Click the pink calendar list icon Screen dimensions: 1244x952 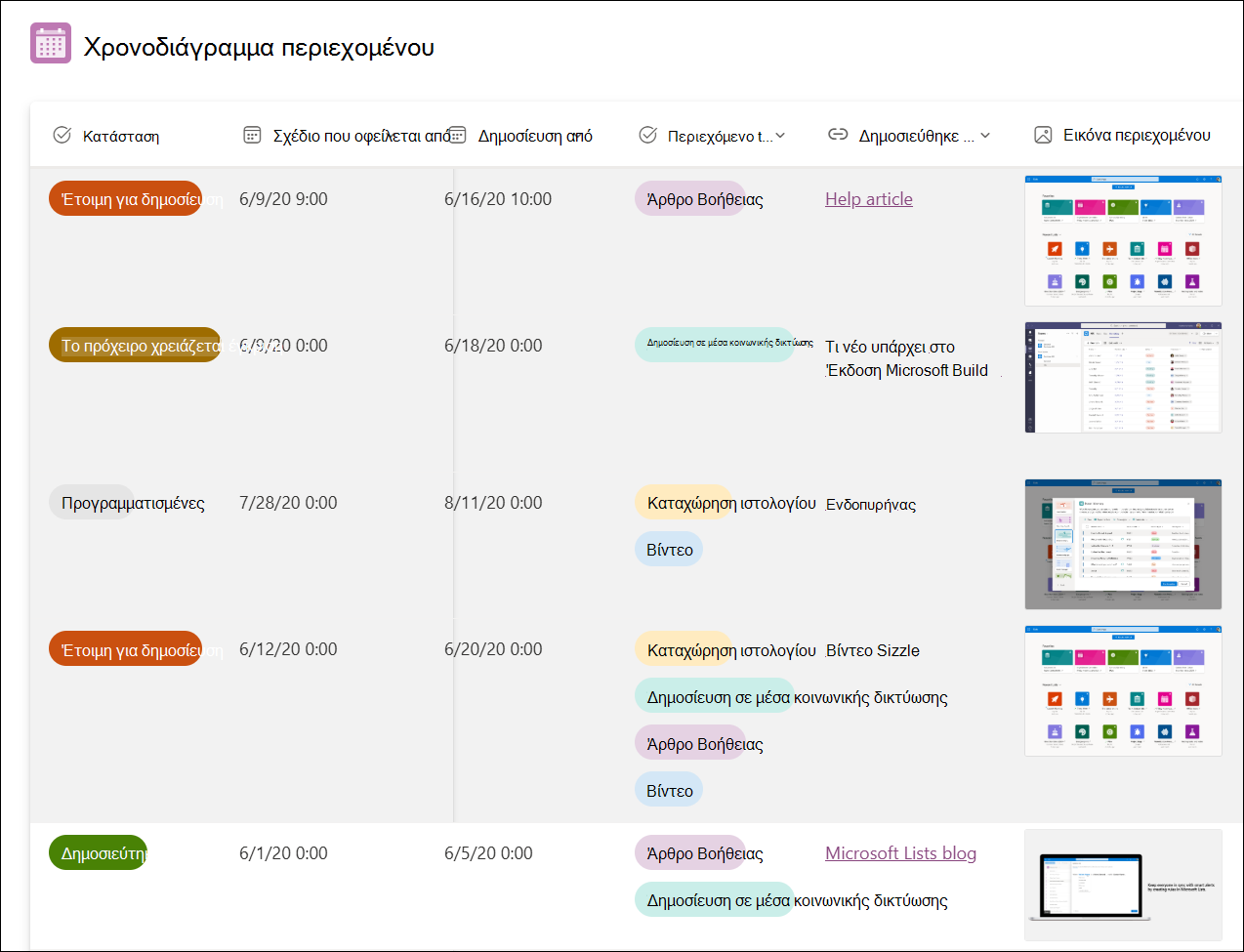51,44
